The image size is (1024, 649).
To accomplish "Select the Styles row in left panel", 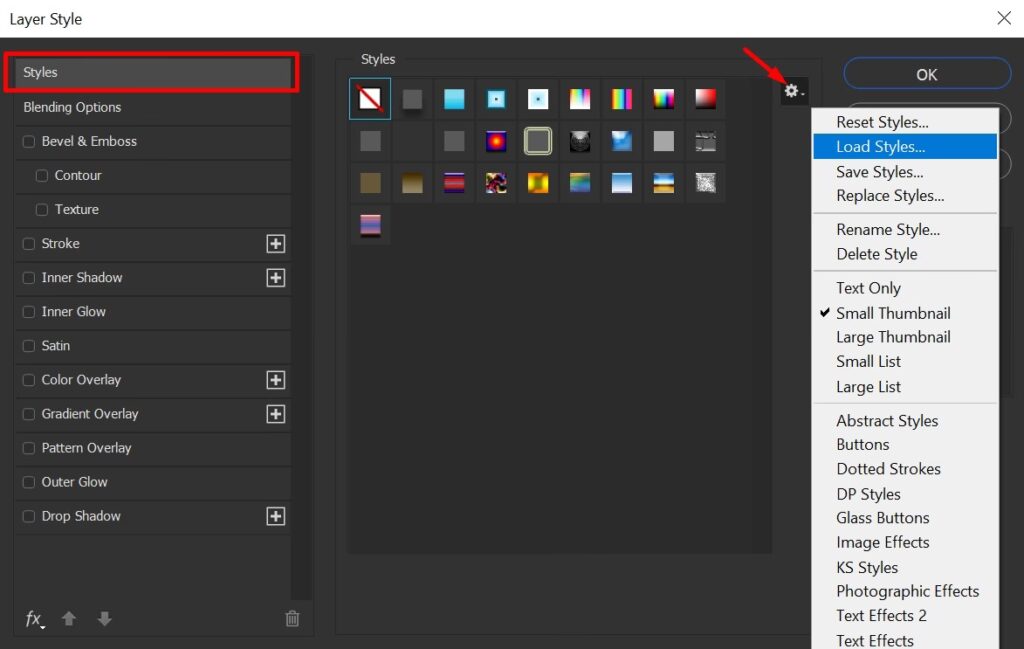I will pyautogui.click(x=153, y=73).
